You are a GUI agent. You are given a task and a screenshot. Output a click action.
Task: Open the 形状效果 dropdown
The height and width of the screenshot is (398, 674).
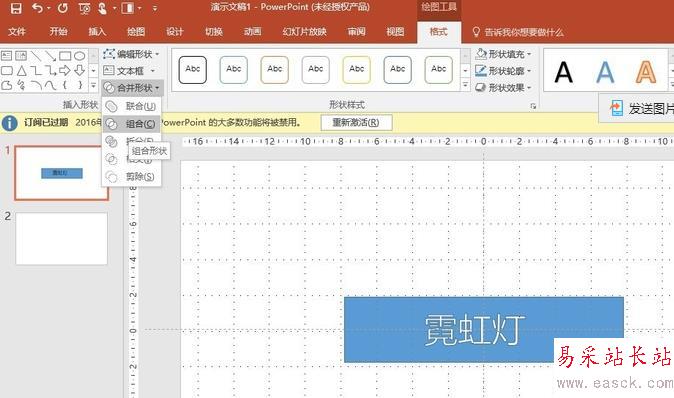[503, 88]
